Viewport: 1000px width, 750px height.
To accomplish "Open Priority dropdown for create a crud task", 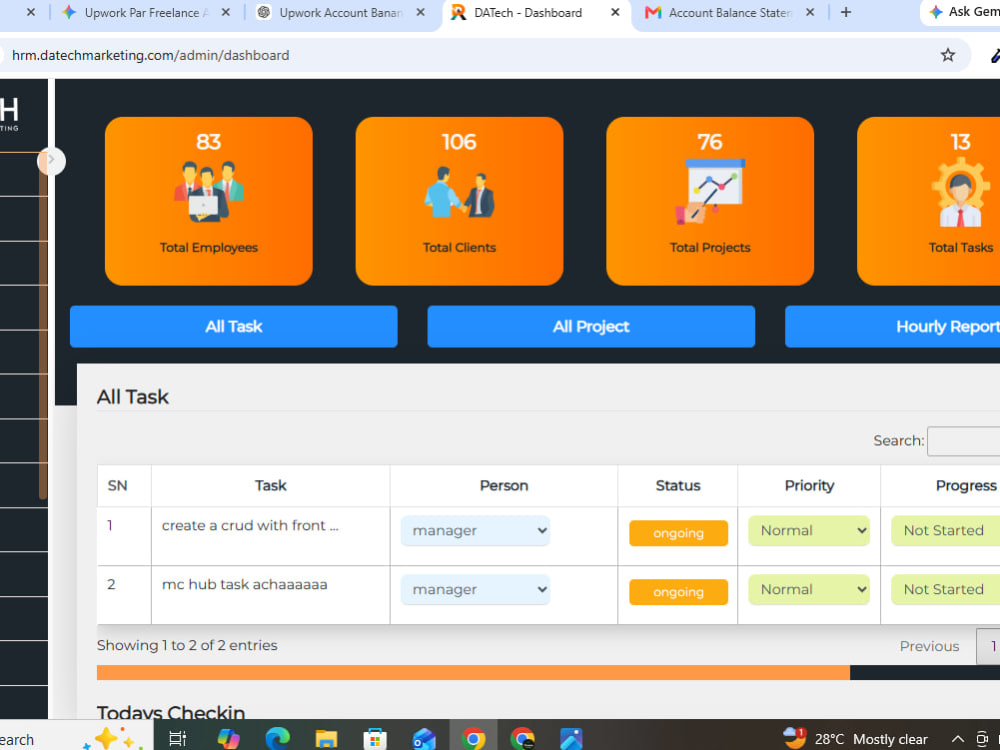I will 809,531.
